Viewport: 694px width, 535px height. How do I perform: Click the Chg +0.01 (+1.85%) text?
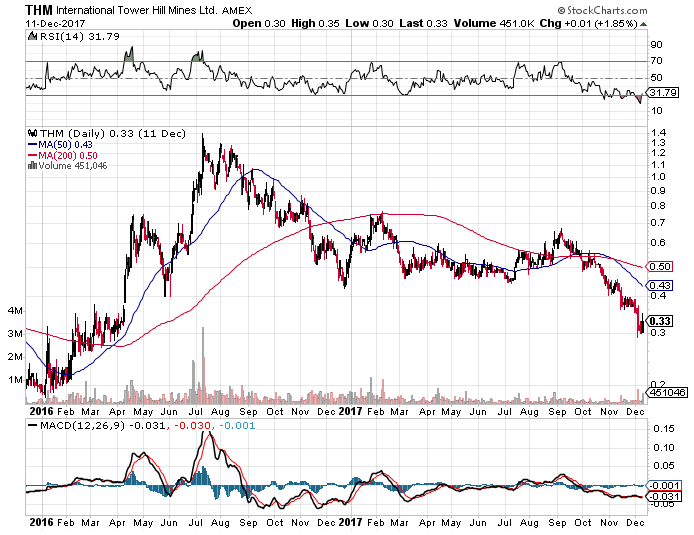click(588, 23)
